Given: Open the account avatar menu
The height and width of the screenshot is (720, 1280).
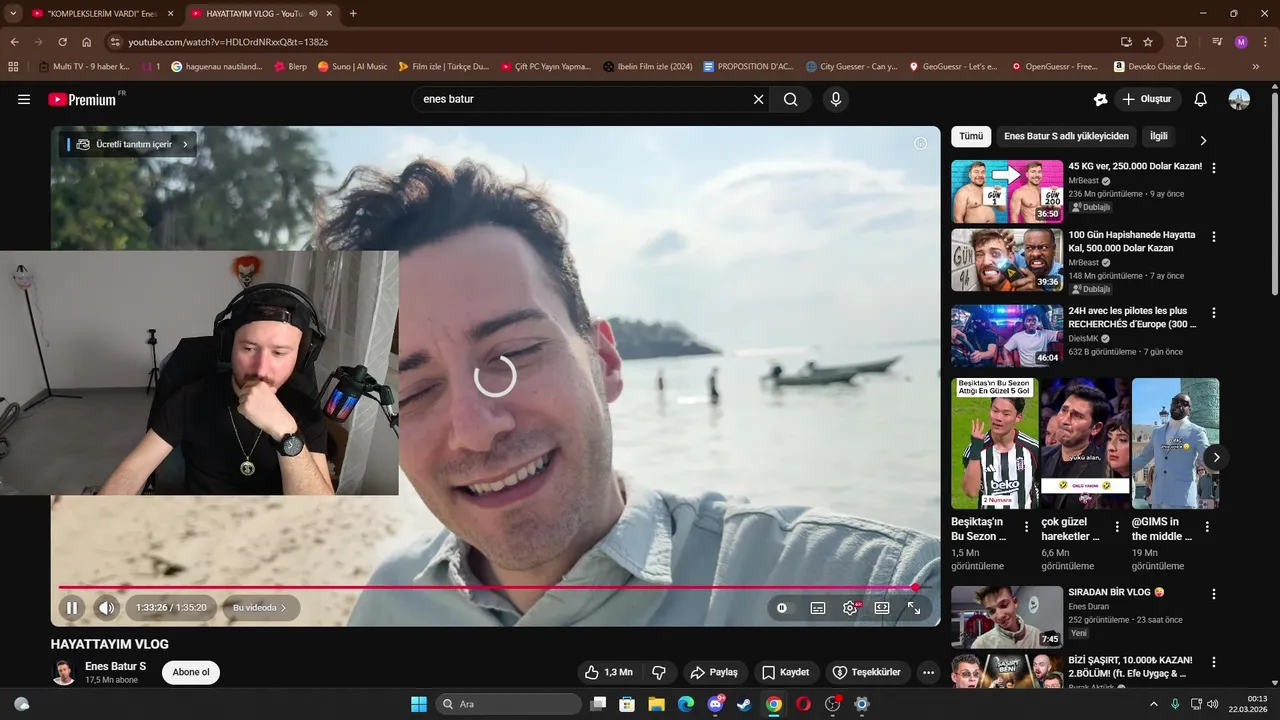Looking at the screenshot, I should [x=1239, y=99].
